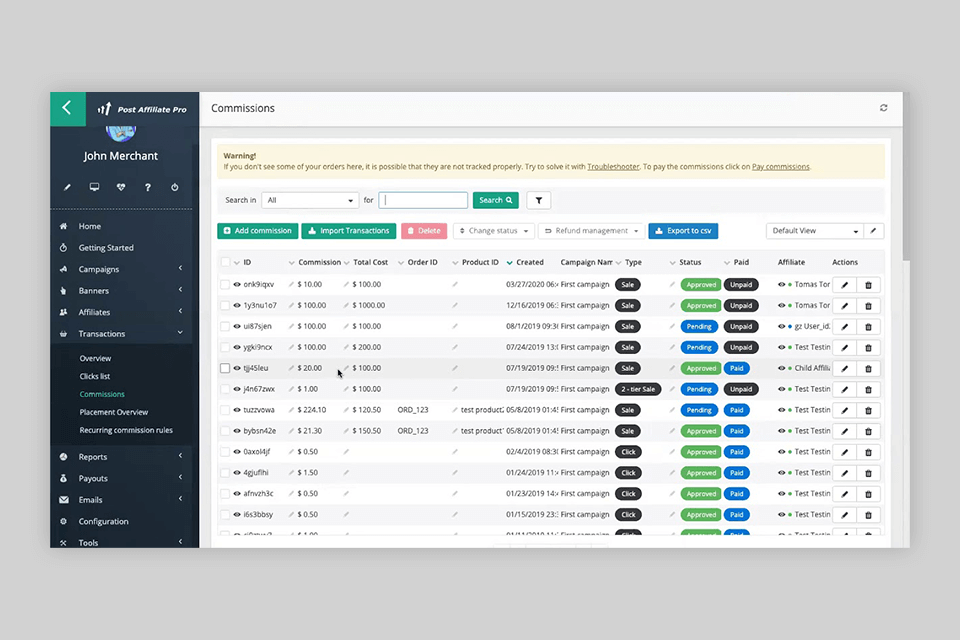The width and height of the screenshot is (960, 640).
Task: Click the power logout icon
Action: pyautogui.click(x=174, y=187)
